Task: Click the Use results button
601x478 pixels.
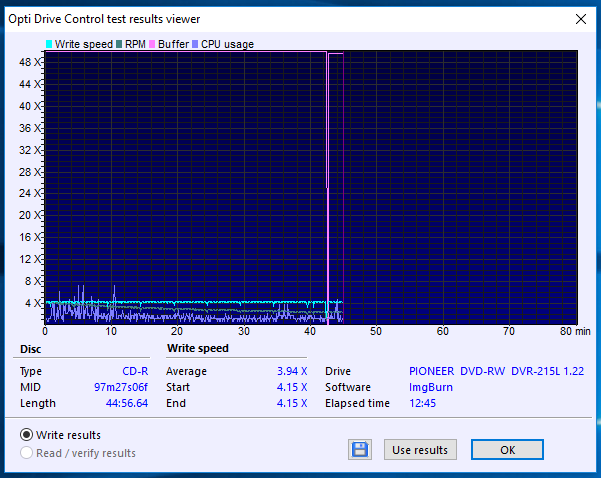Action: click(420, 450)
